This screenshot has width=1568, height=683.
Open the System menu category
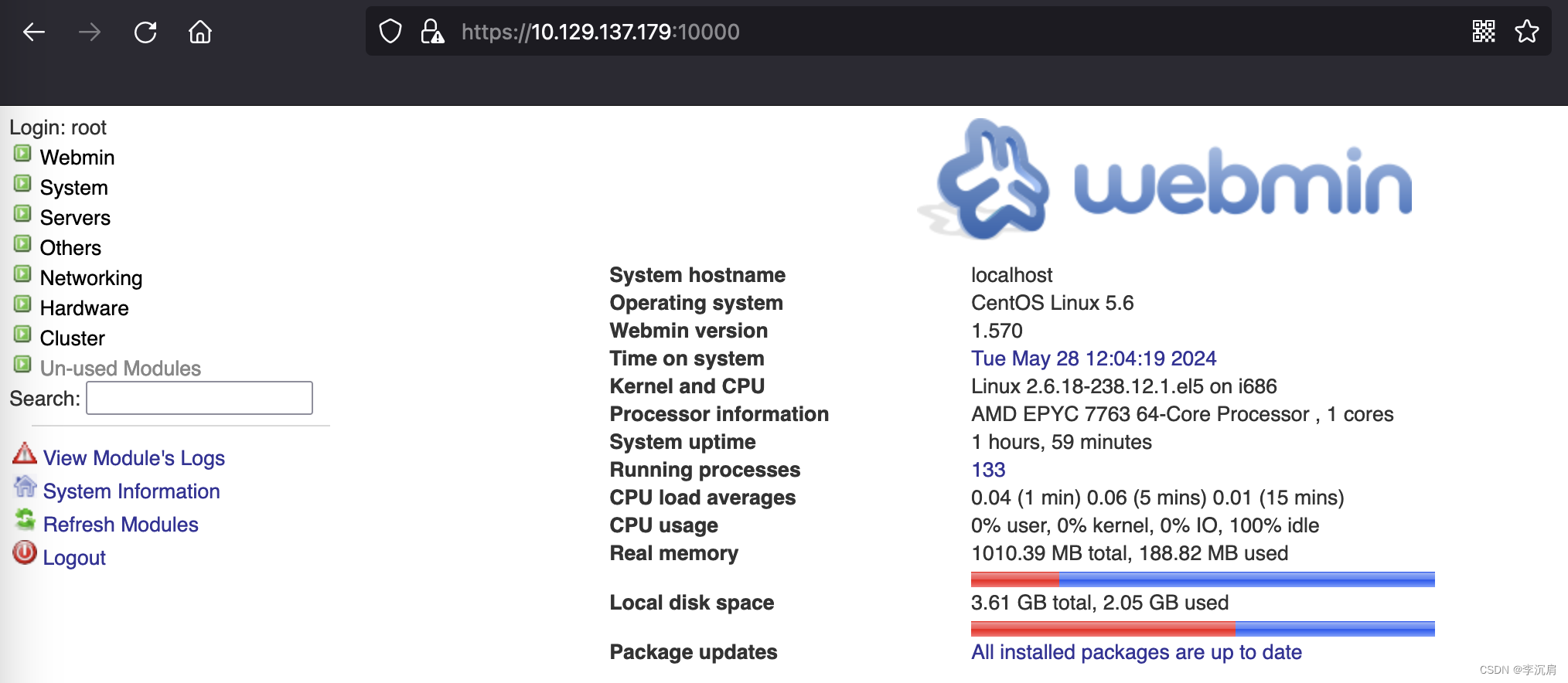point(74,188)
